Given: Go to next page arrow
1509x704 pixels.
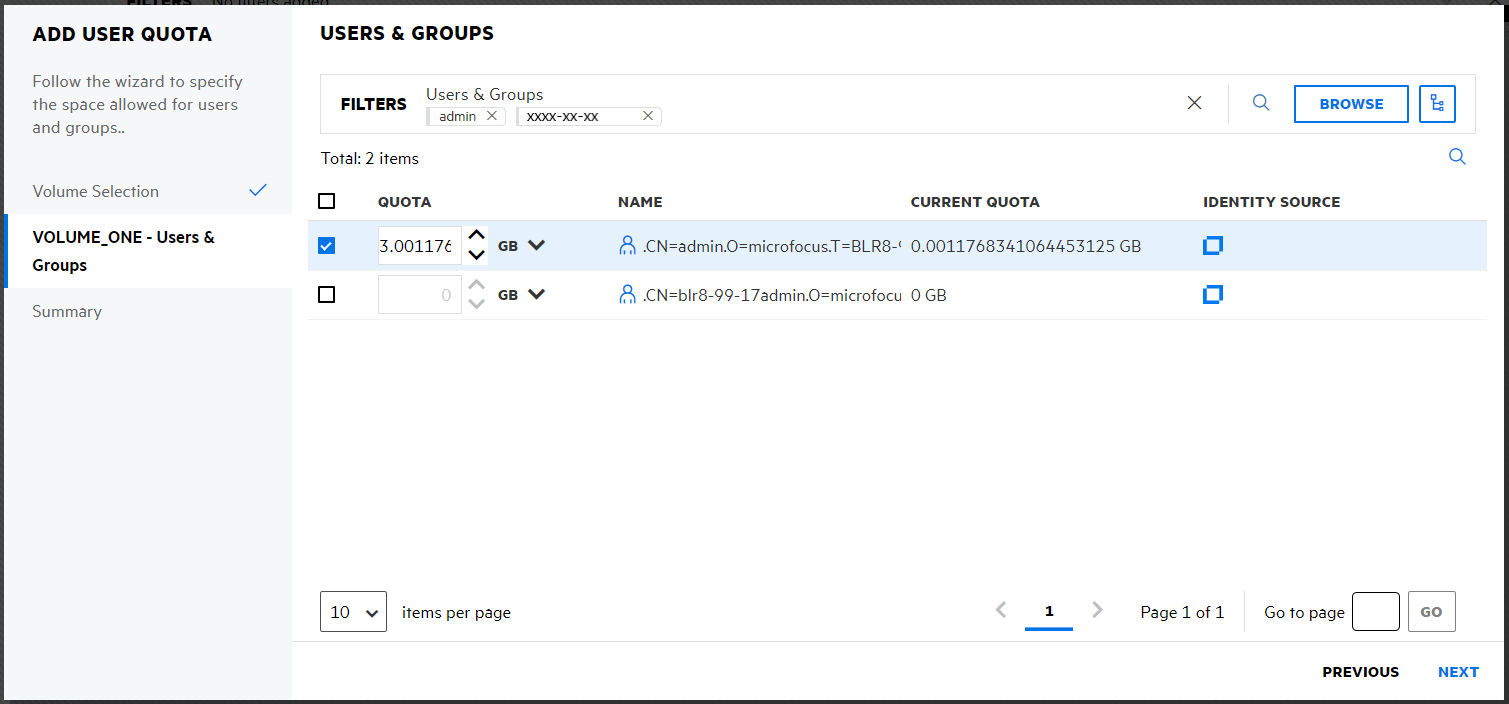Looking at the screenshot, I should tap(1097, 610).
